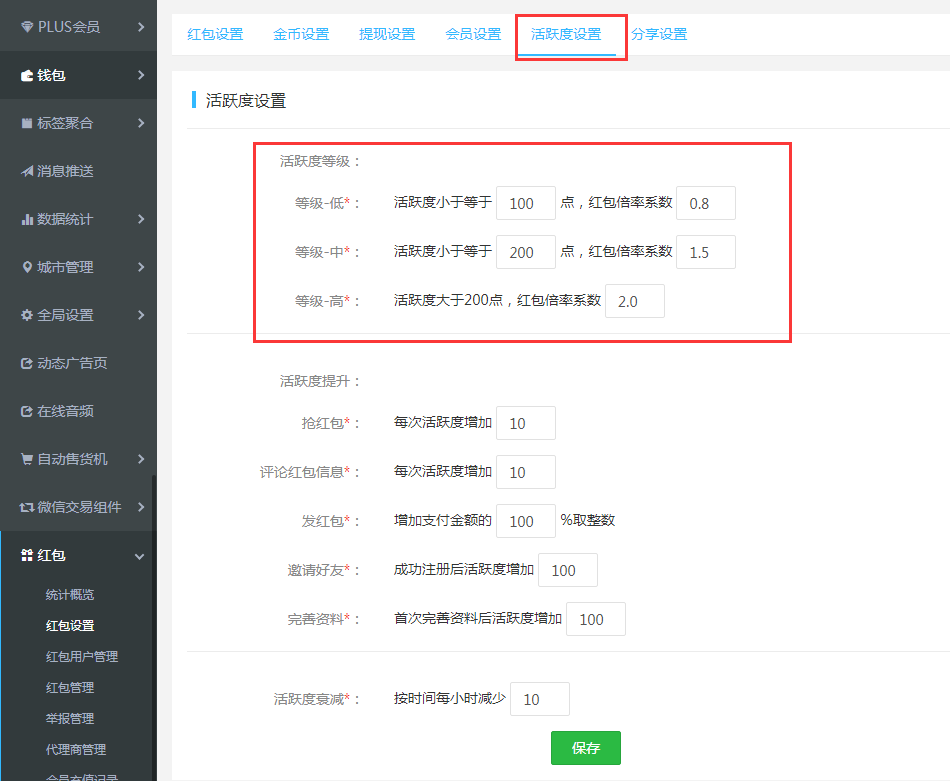
Task: Open 举报管理 in the sidebar submenu
Action: point(70,718)
